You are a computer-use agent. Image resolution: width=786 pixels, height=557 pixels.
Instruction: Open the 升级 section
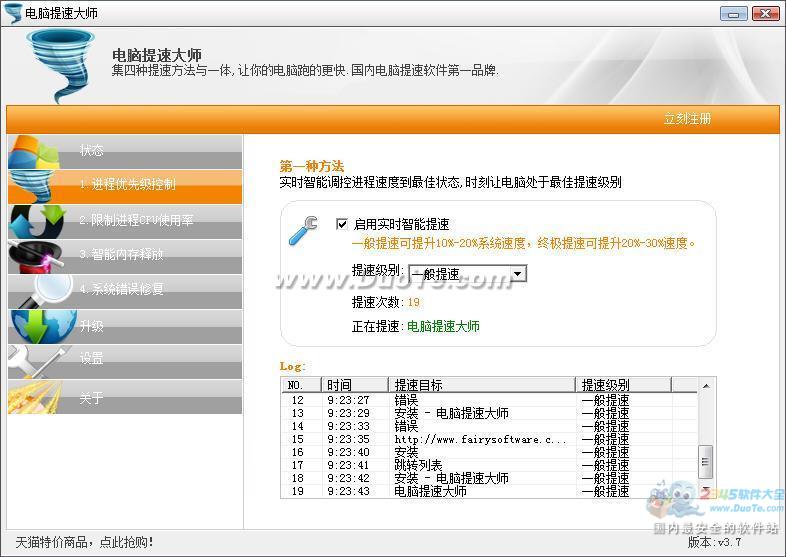click(125, 326)
